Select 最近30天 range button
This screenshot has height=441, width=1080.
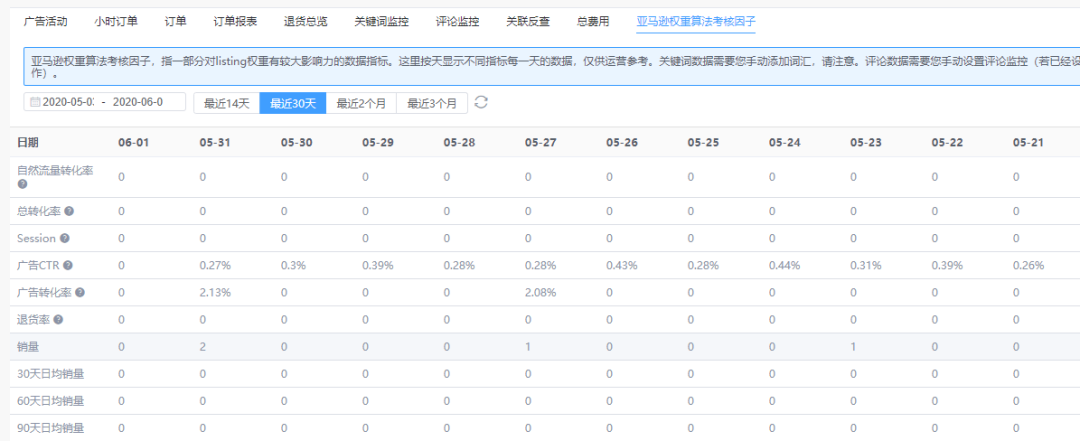[x=293, y=103]
